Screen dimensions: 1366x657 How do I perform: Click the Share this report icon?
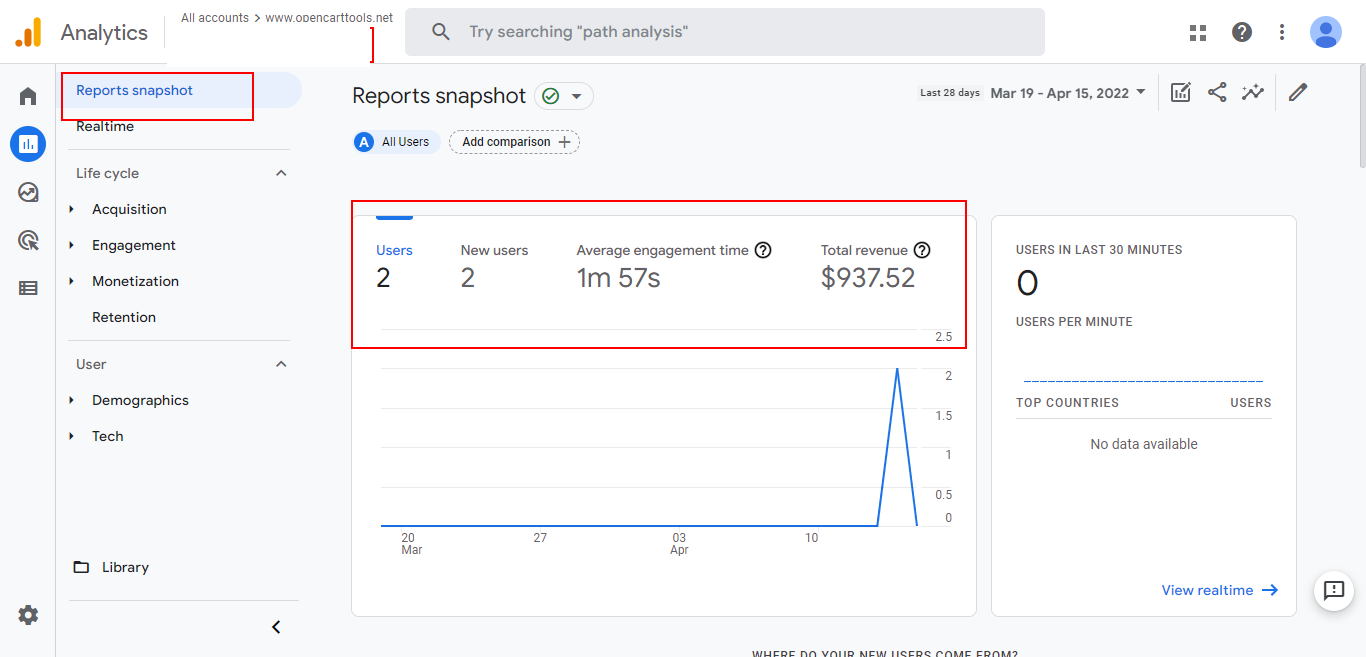pyautogui.click(x=1217, y=93)
